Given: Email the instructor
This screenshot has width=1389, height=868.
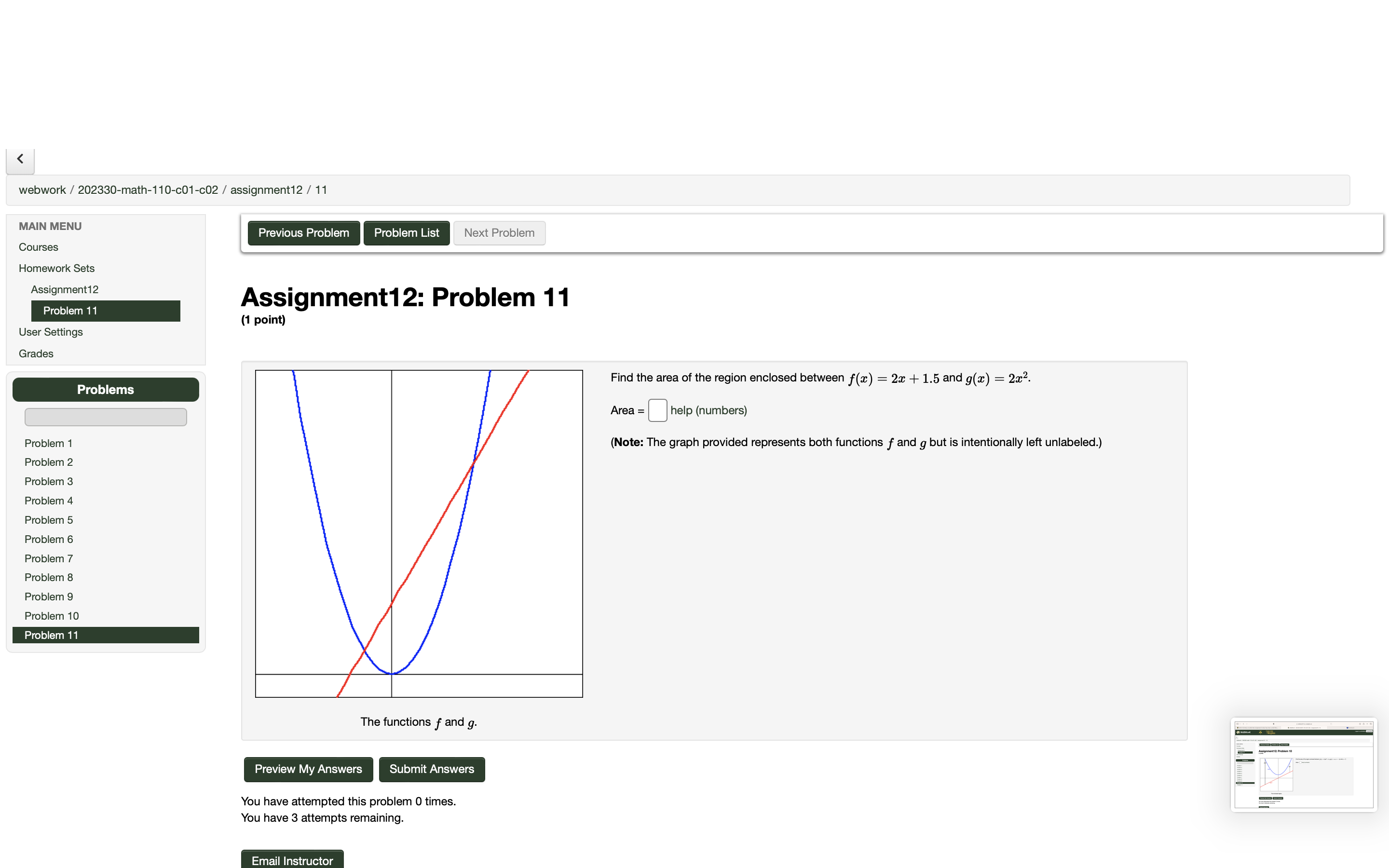Looking at the screenshot, I should 292,861.
